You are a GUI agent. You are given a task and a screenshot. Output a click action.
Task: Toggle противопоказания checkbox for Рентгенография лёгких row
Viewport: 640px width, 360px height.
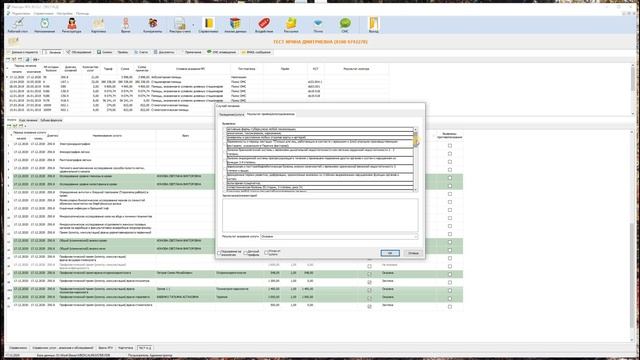tap(450, 162)
